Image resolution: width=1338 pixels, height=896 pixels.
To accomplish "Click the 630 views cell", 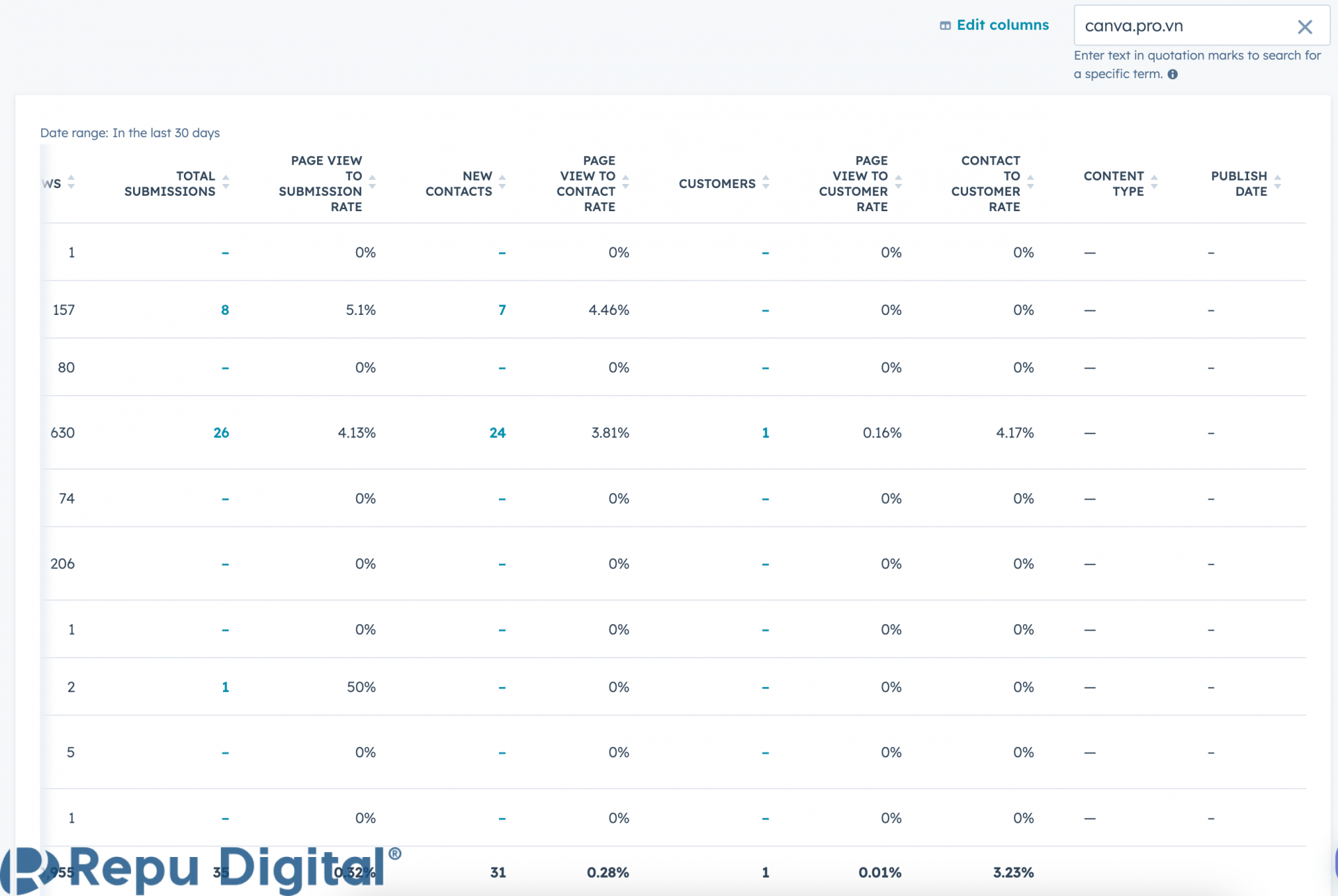I will [62, 433].
